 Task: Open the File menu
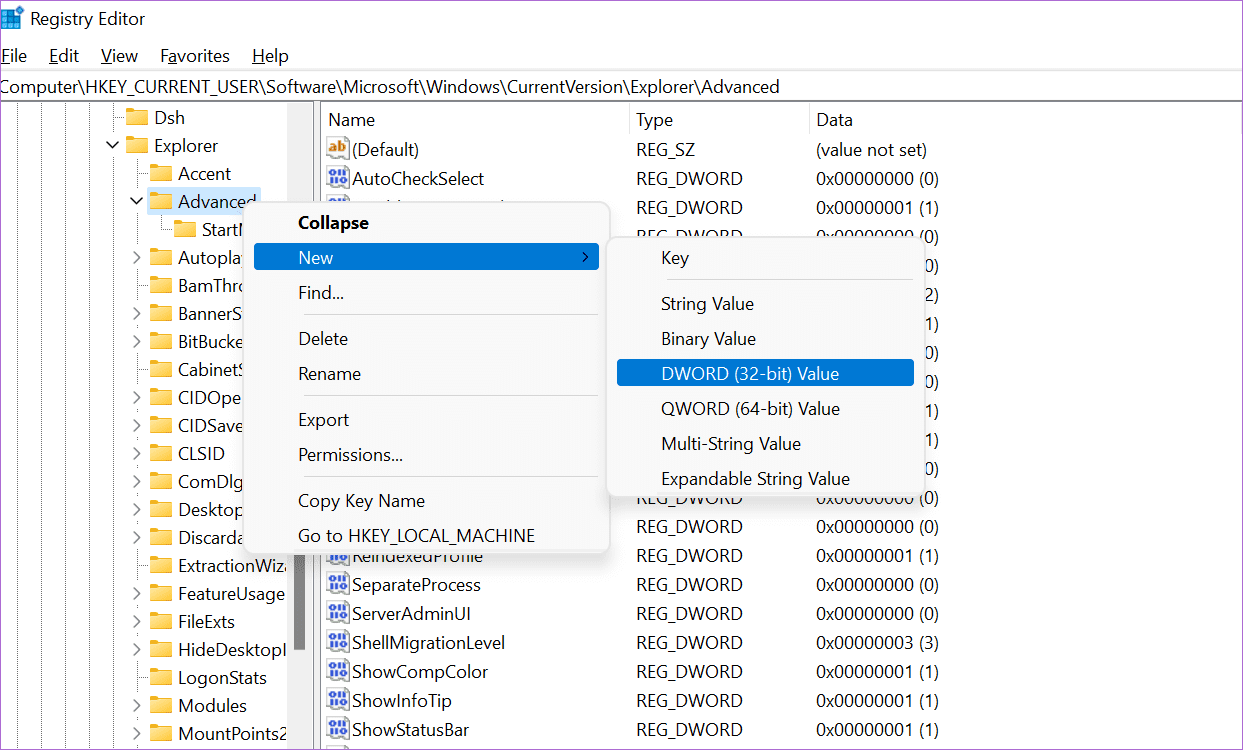[x=14, y=56]
